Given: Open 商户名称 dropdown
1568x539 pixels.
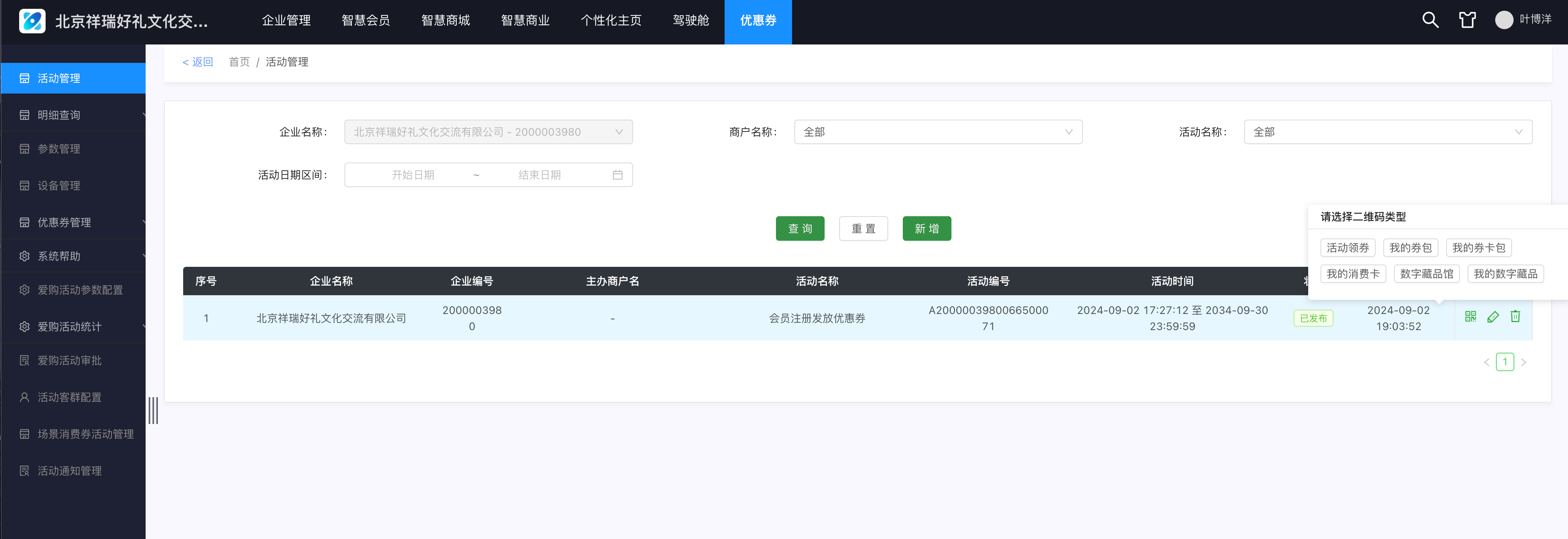Looking at the screenshot, I should pos(938,131).
